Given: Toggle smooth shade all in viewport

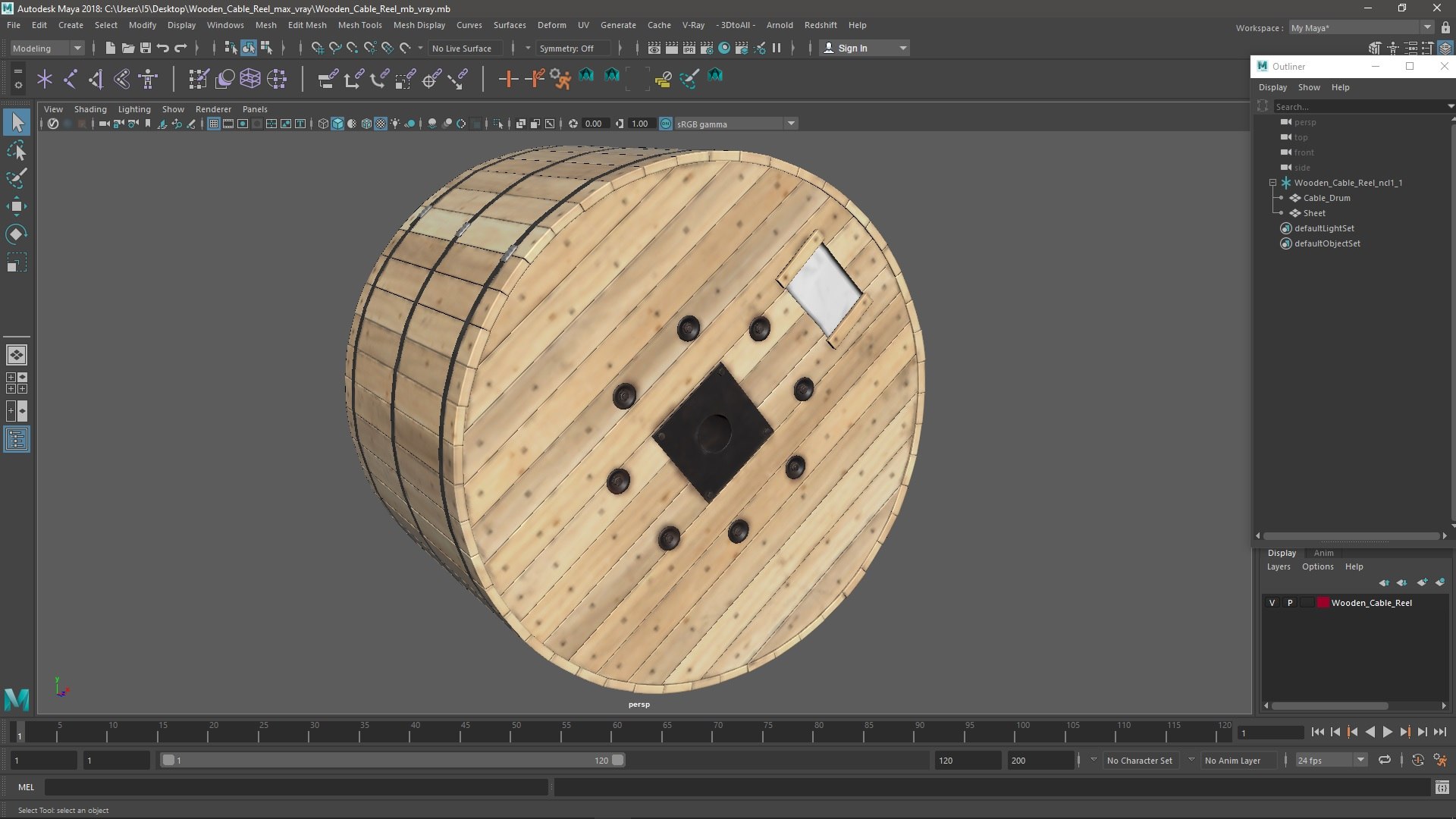Looking at the screenshot, I should (x=337, y=124).
